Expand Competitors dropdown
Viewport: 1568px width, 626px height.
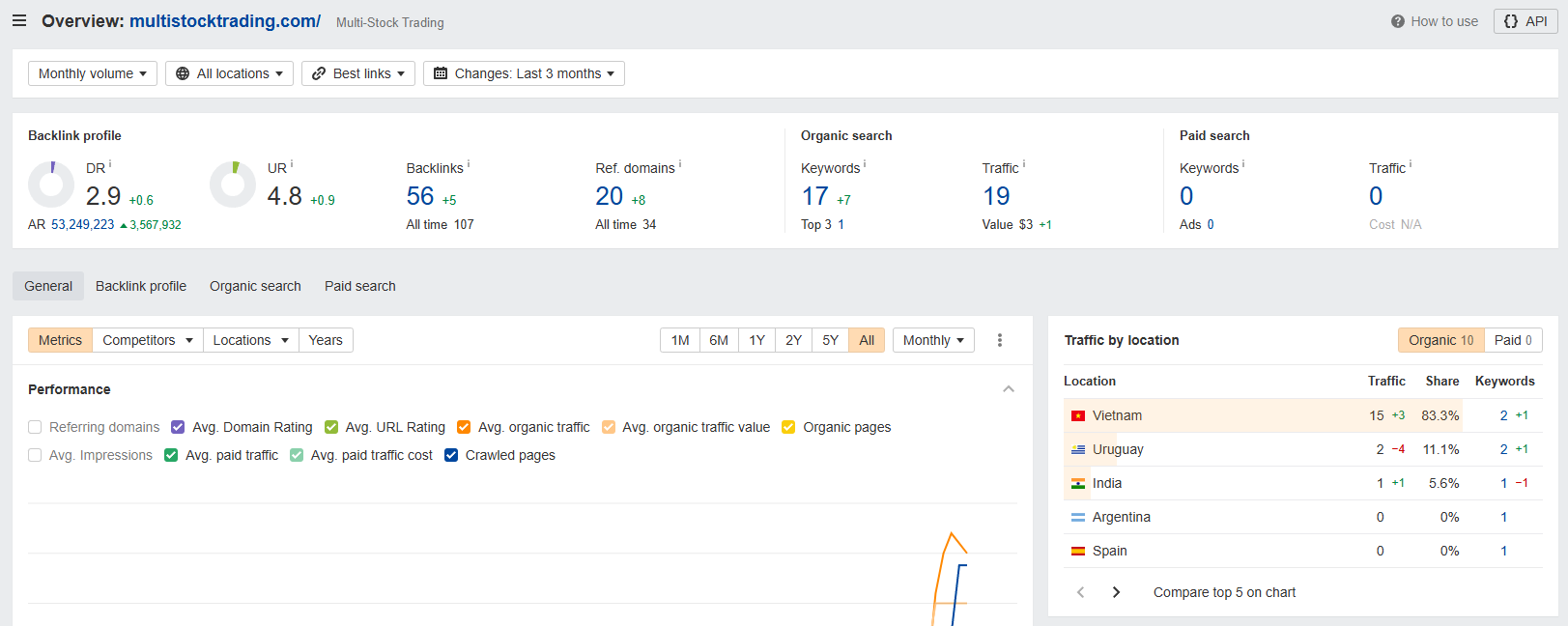[148, 340]
